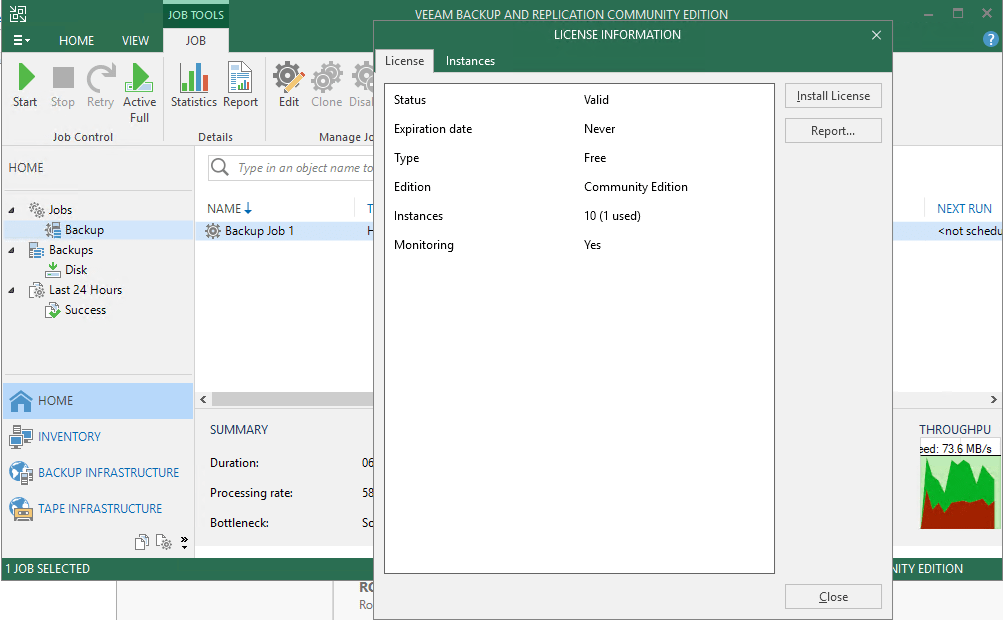The image size is (1003, 620).
Task: Click the Jobs node icon
Action: tap(36, 209)
